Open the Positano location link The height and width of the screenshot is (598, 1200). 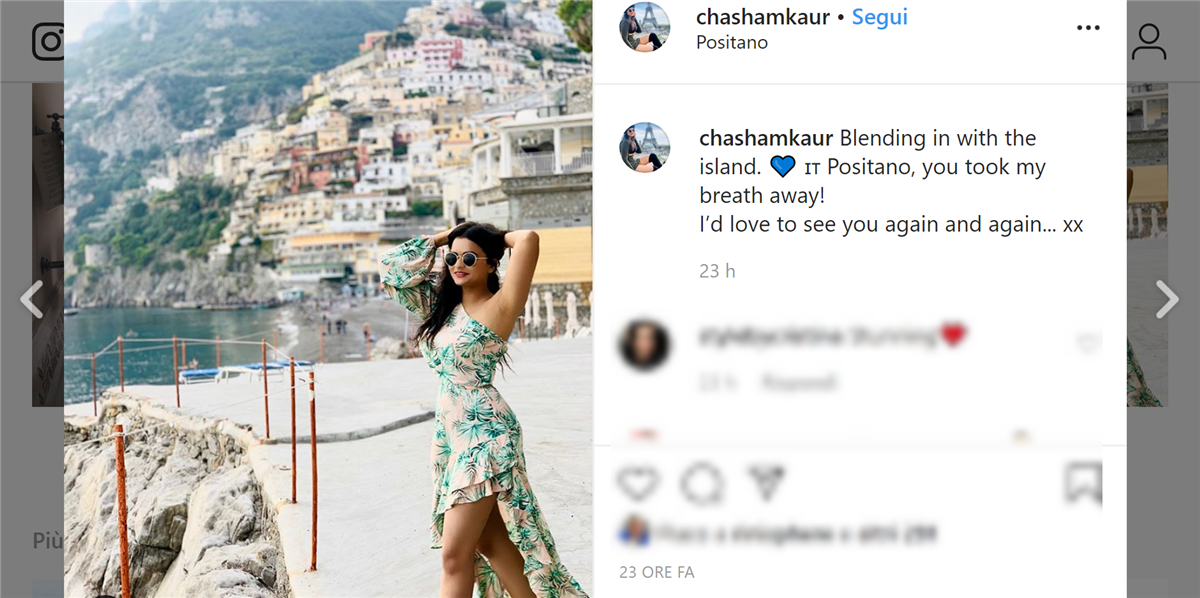[732, 43]
